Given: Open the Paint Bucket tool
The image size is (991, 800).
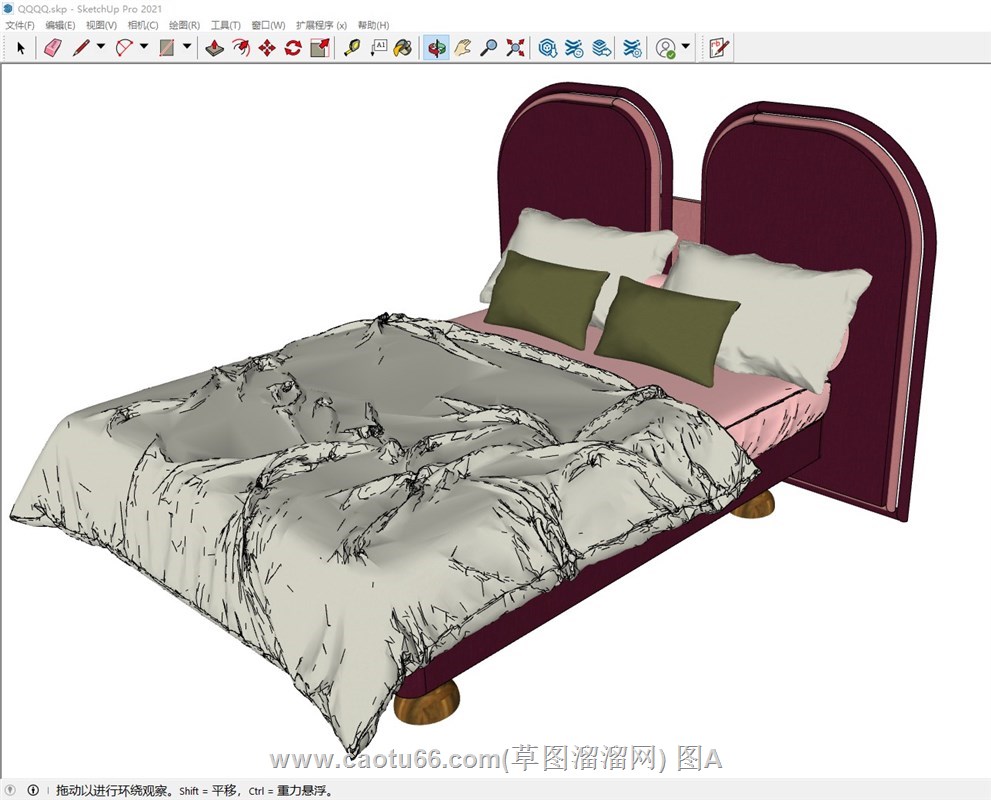Looking at the screenshot, I should 402,47.
